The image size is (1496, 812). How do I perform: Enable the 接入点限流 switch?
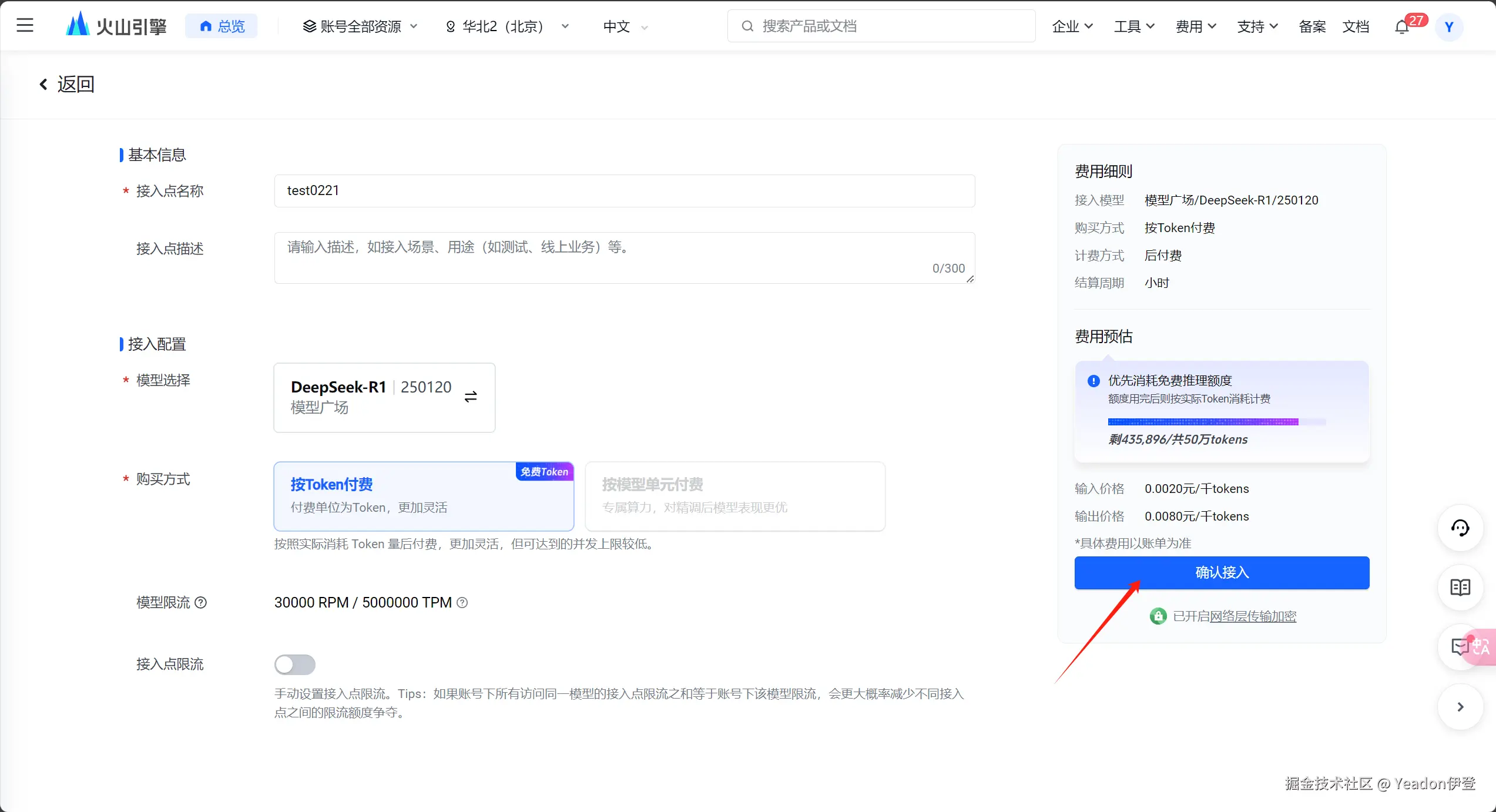295,665
